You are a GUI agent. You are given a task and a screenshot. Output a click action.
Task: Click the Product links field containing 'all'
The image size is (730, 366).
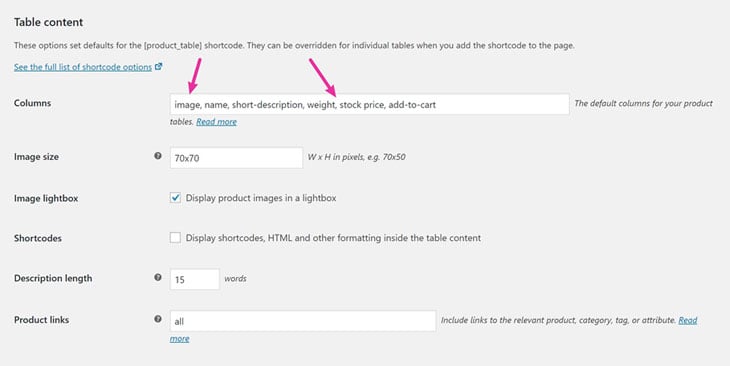pos(303,321)
